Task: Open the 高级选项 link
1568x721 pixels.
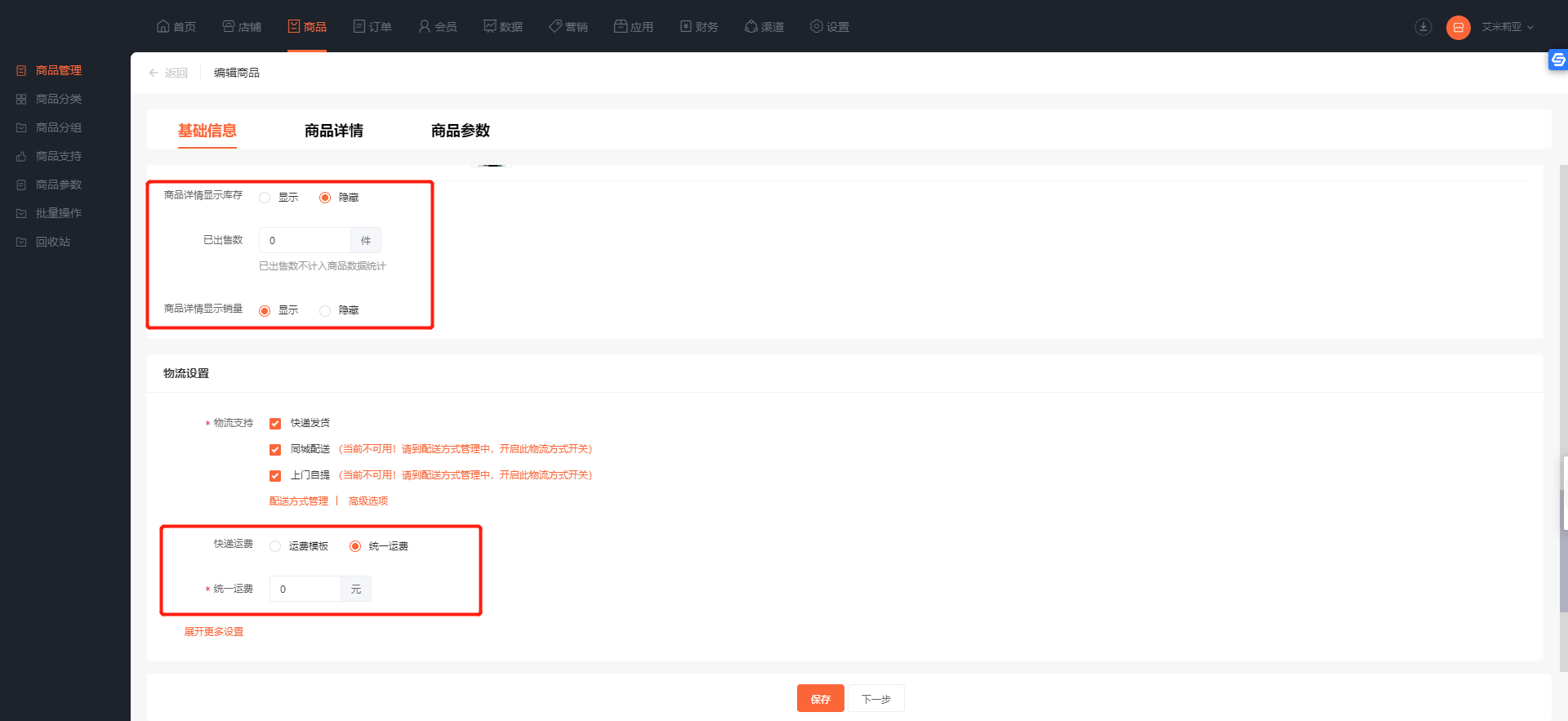Action: coord(368,501)
